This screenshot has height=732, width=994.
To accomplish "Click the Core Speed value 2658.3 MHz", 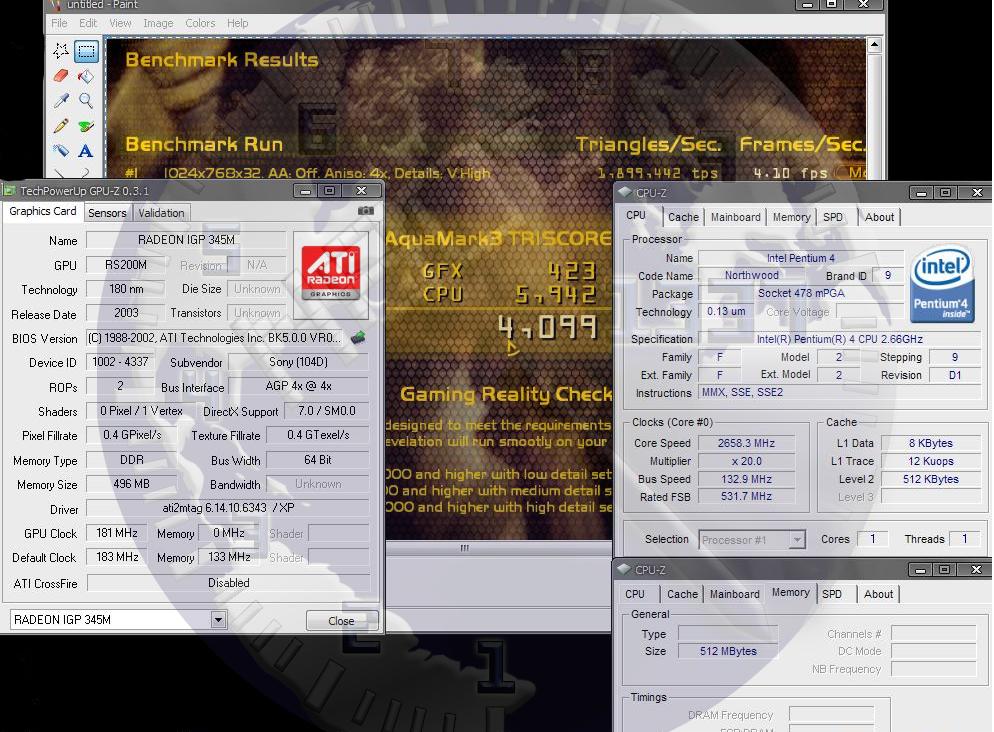I will coord(746,443).
